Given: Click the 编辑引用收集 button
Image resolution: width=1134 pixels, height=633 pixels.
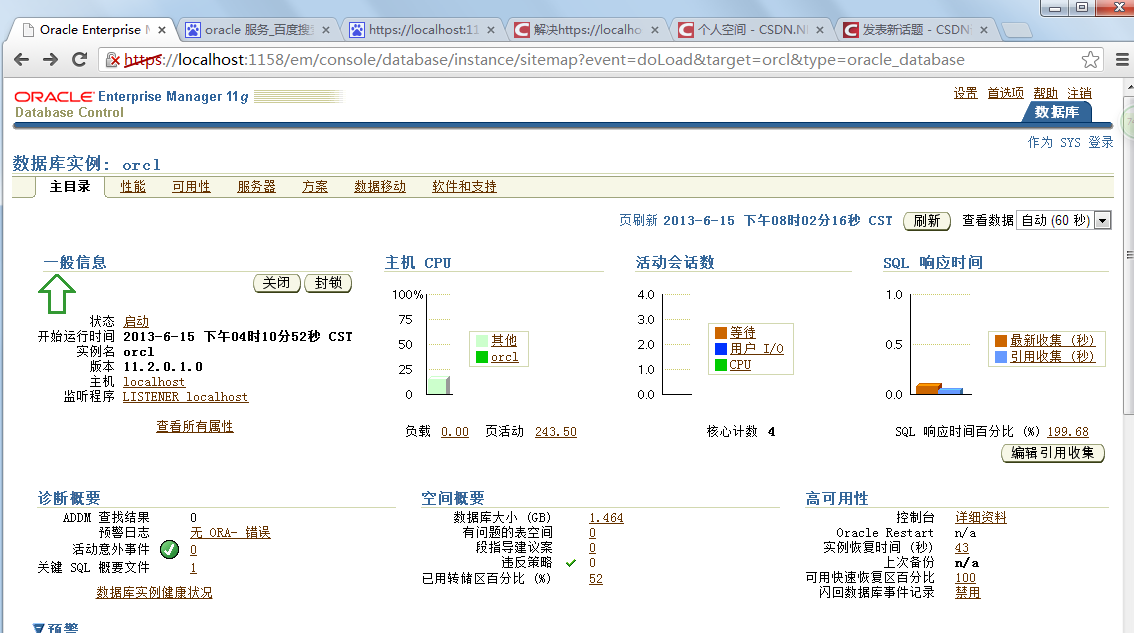Looking at the screenshot, I should click(x=1053, y=453).
